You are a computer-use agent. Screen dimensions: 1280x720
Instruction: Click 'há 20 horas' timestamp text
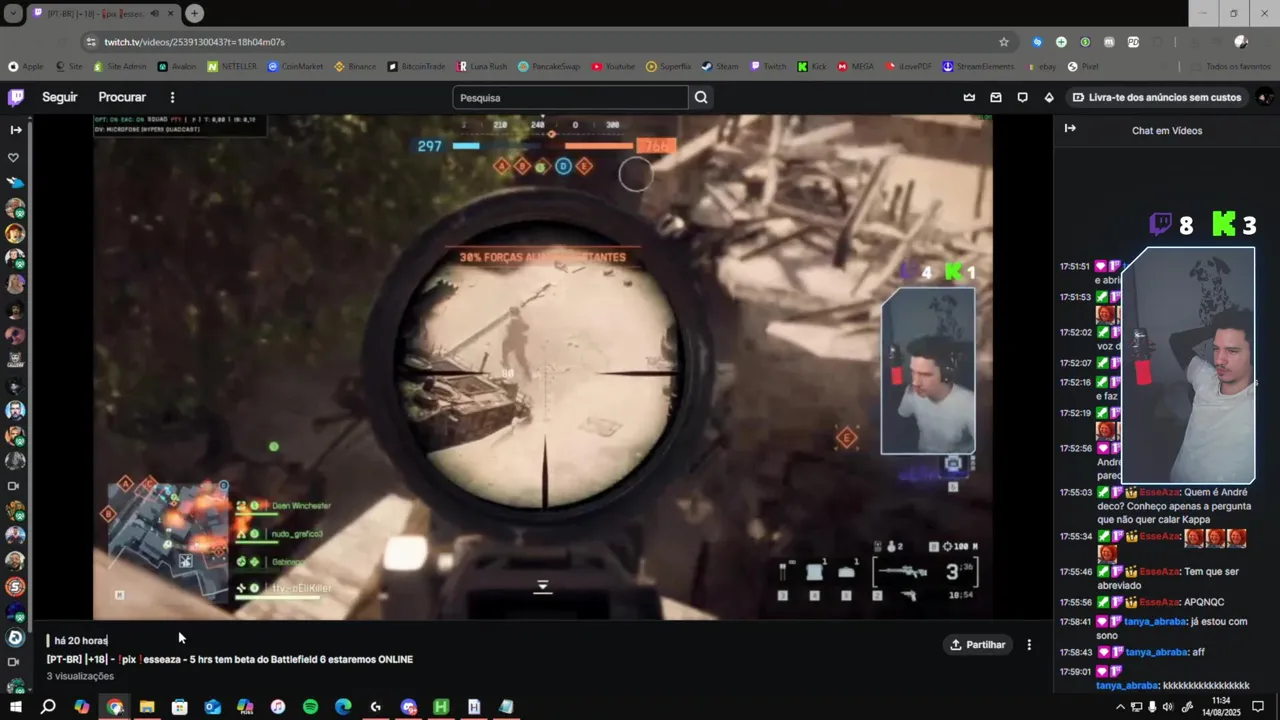pos(81,640)
